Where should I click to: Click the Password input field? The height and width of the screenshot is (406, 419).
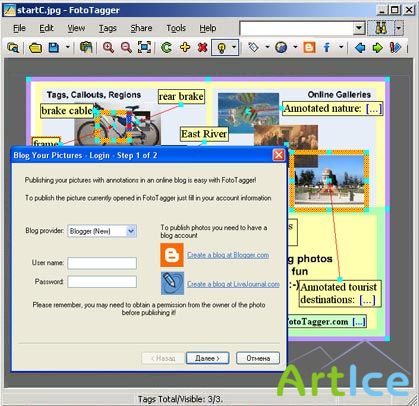coord(102,282)
